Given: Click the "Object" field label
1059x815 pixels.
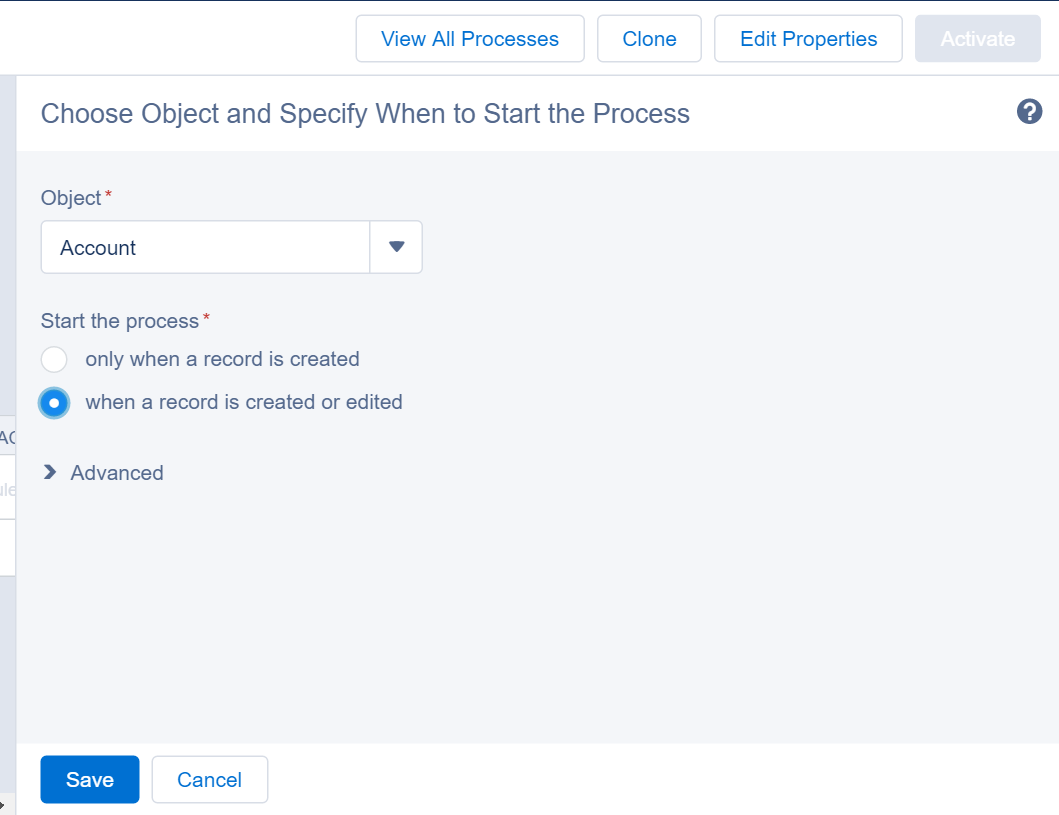Looking at the screenshot, I should click(x=71, y=198).
